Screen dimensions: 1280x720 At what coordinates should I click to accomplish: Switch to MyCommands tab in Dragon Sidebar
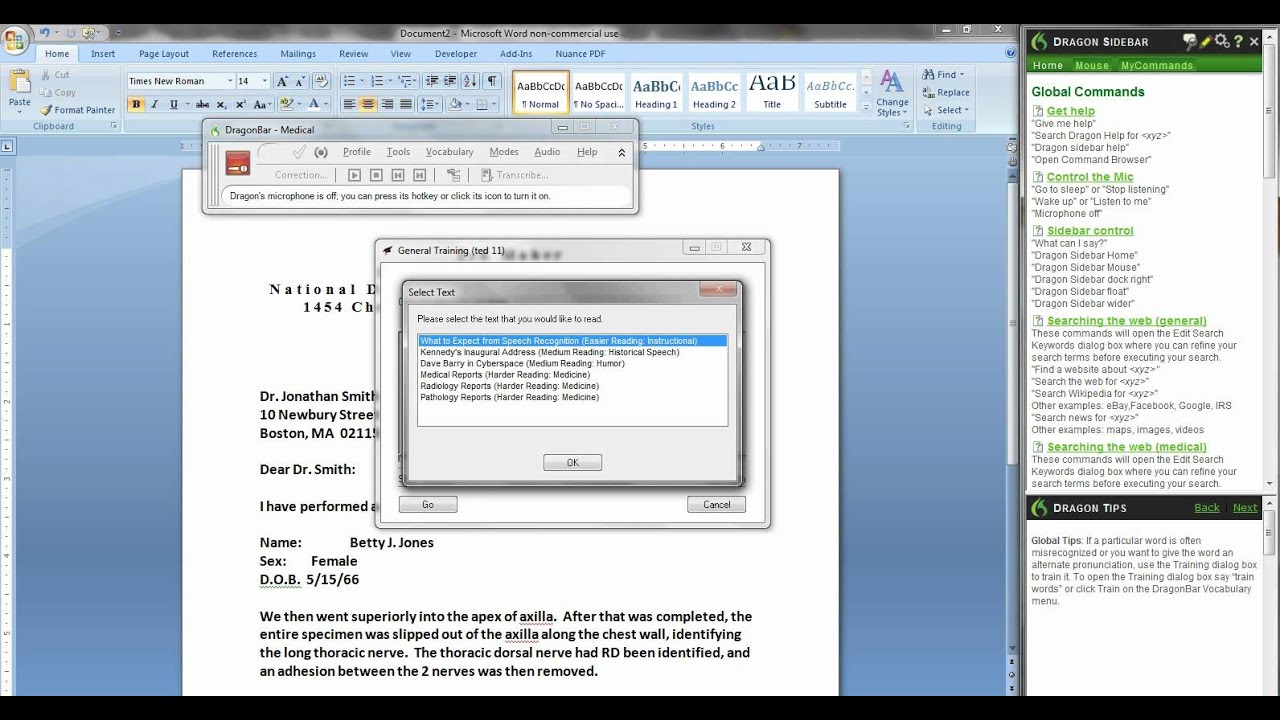pyautogui.click(x=1157, y=65)
